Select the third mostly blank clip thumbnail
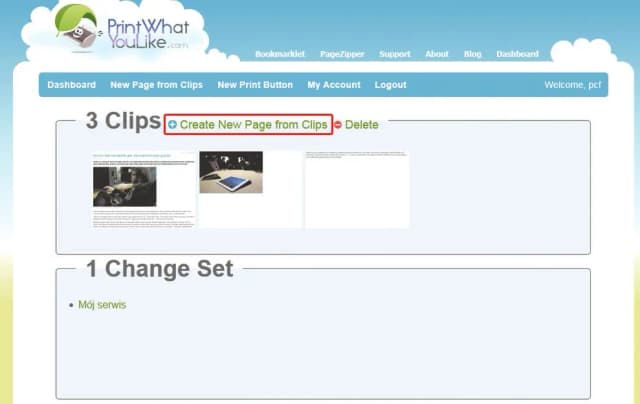 357,190
